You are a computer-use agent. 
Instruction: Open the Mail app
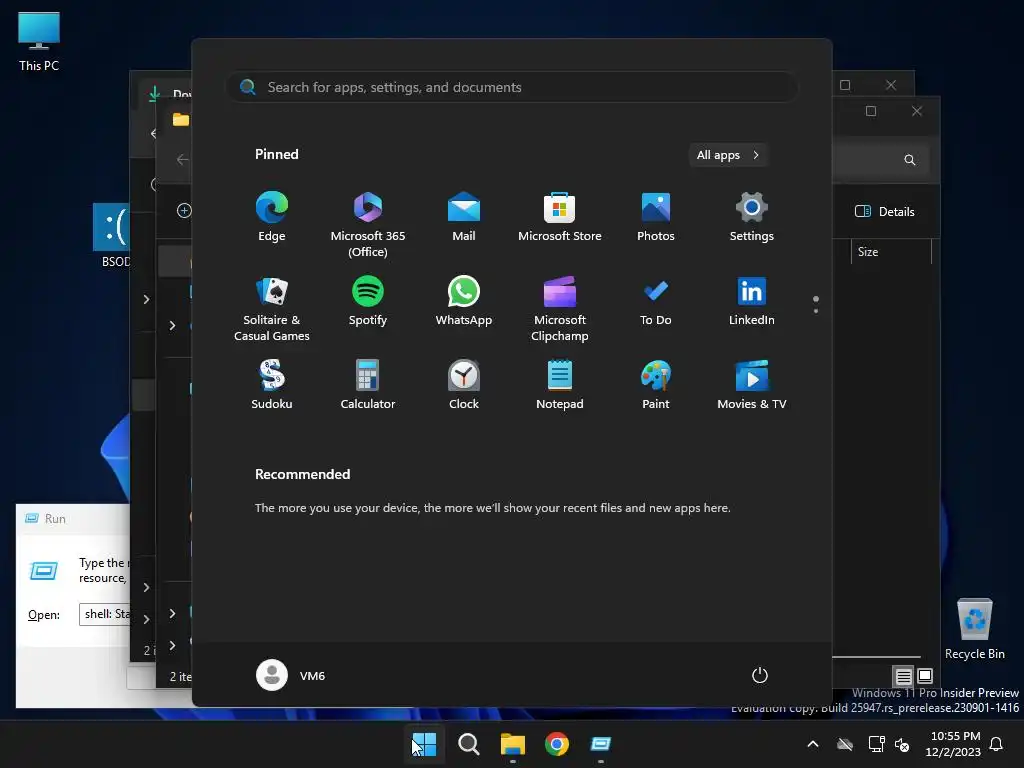click(x=464, y=217)
